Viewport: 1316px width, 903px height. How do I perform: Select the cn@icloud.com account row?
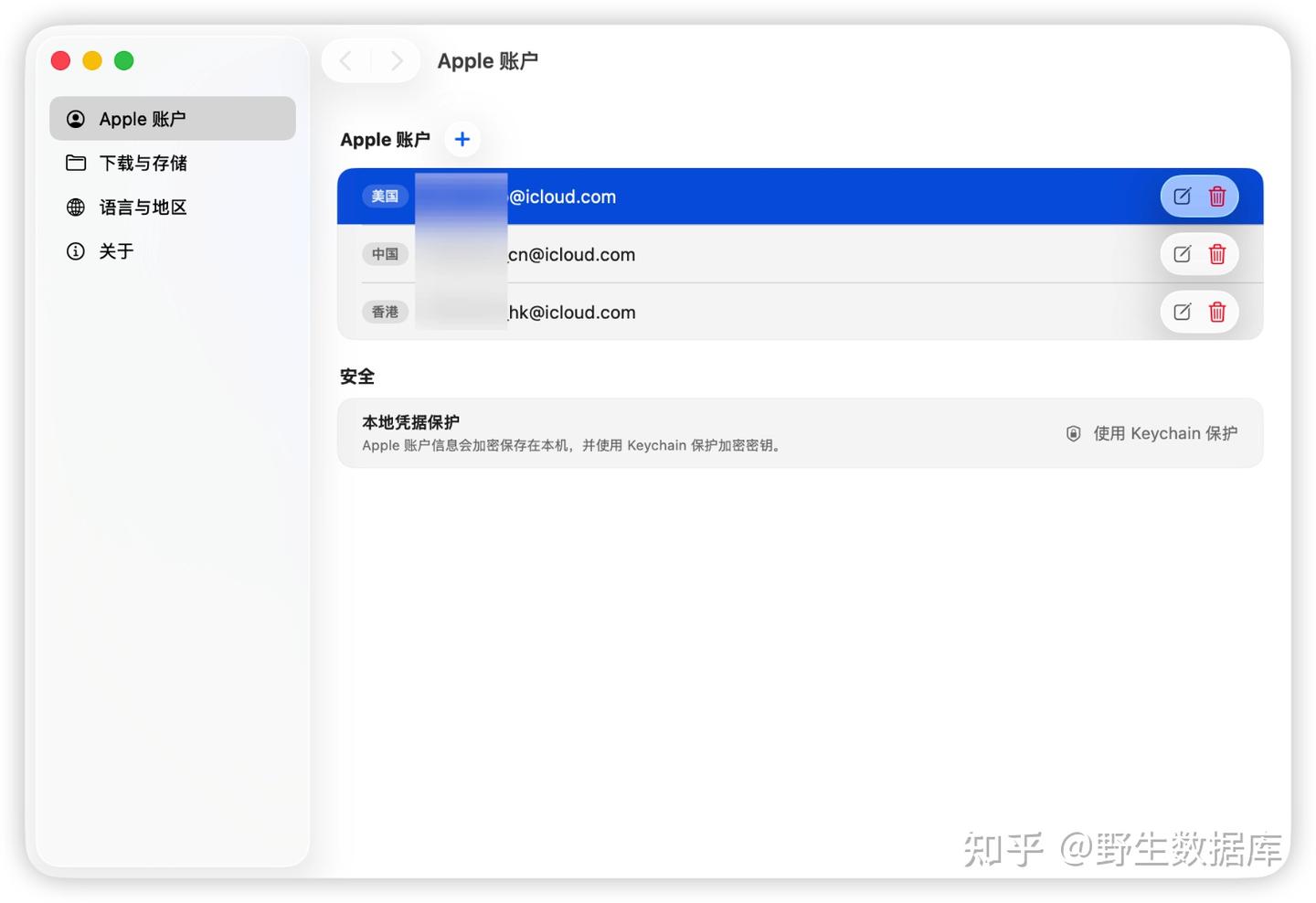point(800,254)
